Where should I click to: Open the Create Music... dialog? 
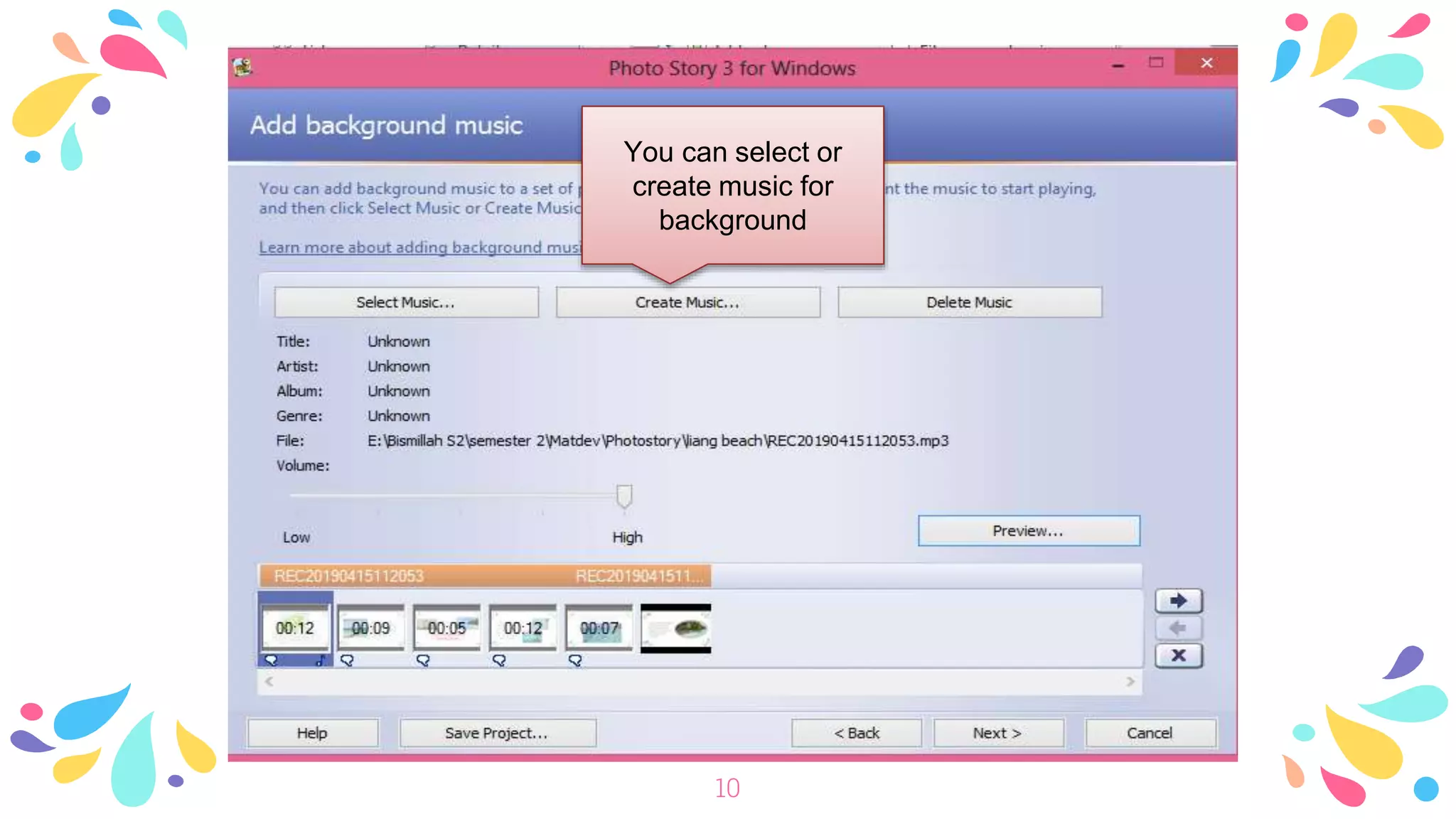pos(687,302)
